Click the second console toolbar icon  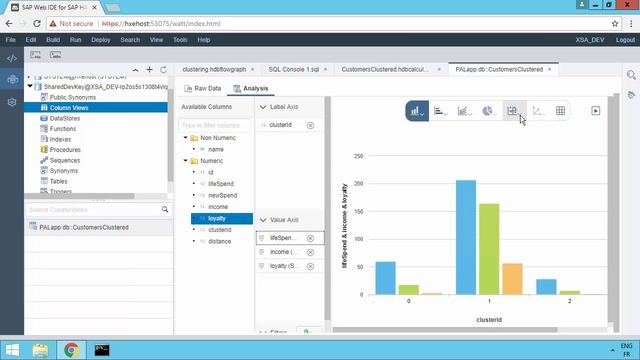pyautogui.click(x=56, y=55)
